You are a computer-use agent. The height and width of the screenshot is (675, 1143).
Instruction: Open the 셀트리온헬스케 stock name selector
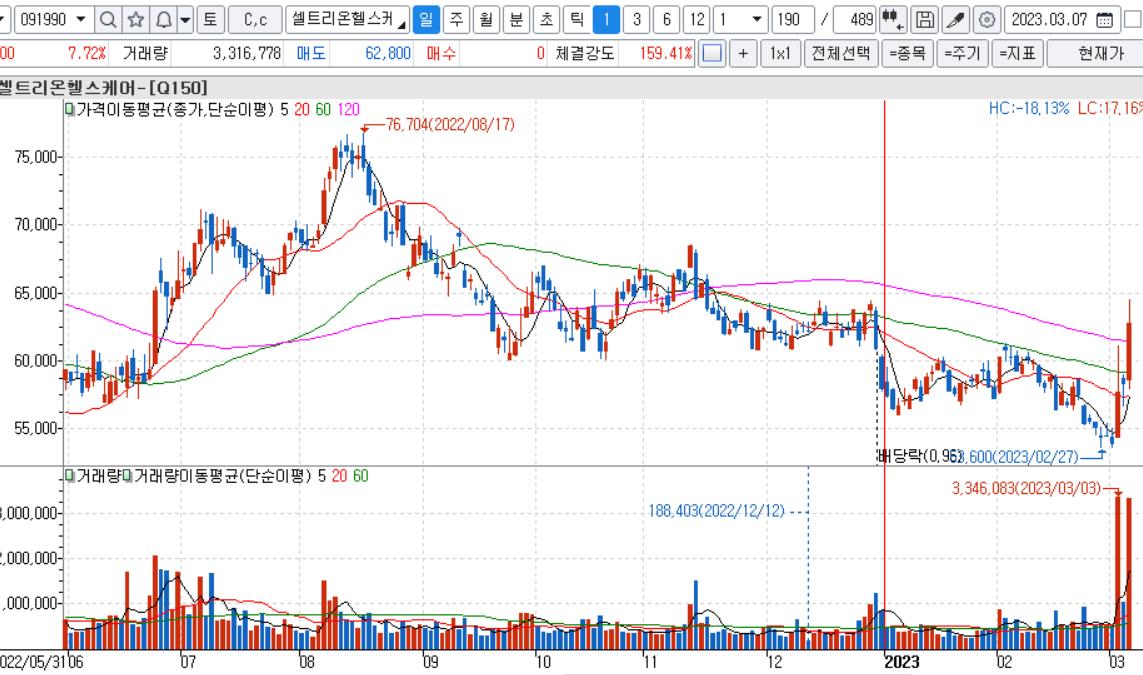(347, 20)
